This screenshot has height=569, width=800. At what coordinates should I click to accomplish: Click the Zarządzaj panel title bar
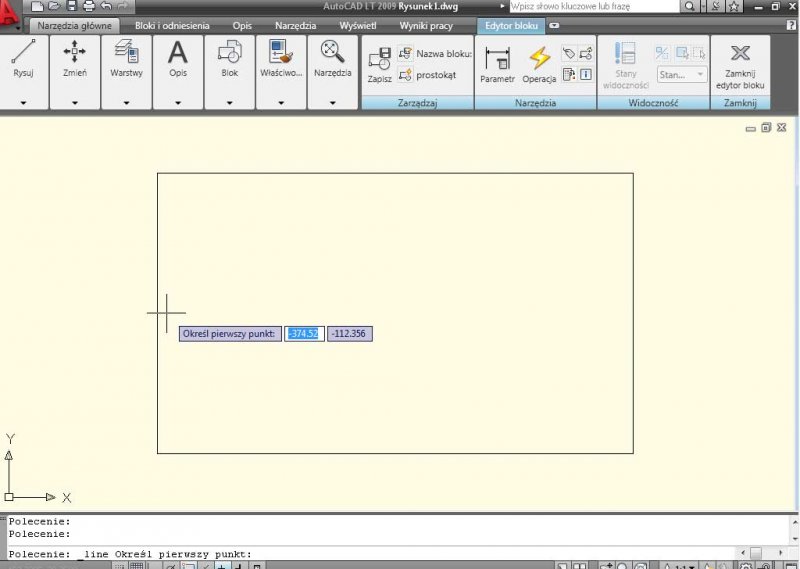pyautogui.click(x=417, y=102)
